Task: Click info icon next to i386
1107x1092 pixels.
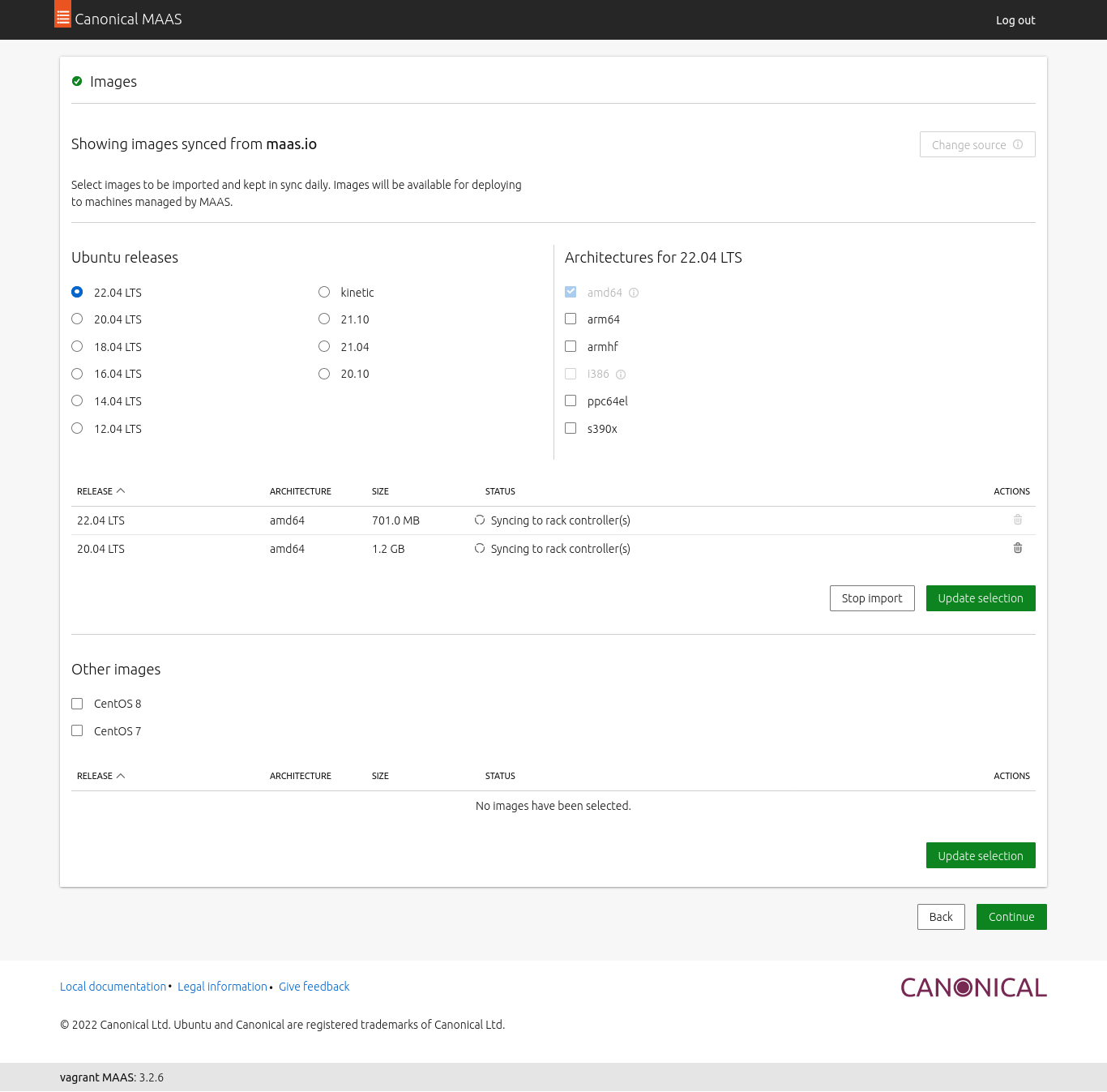Action: 621,375
